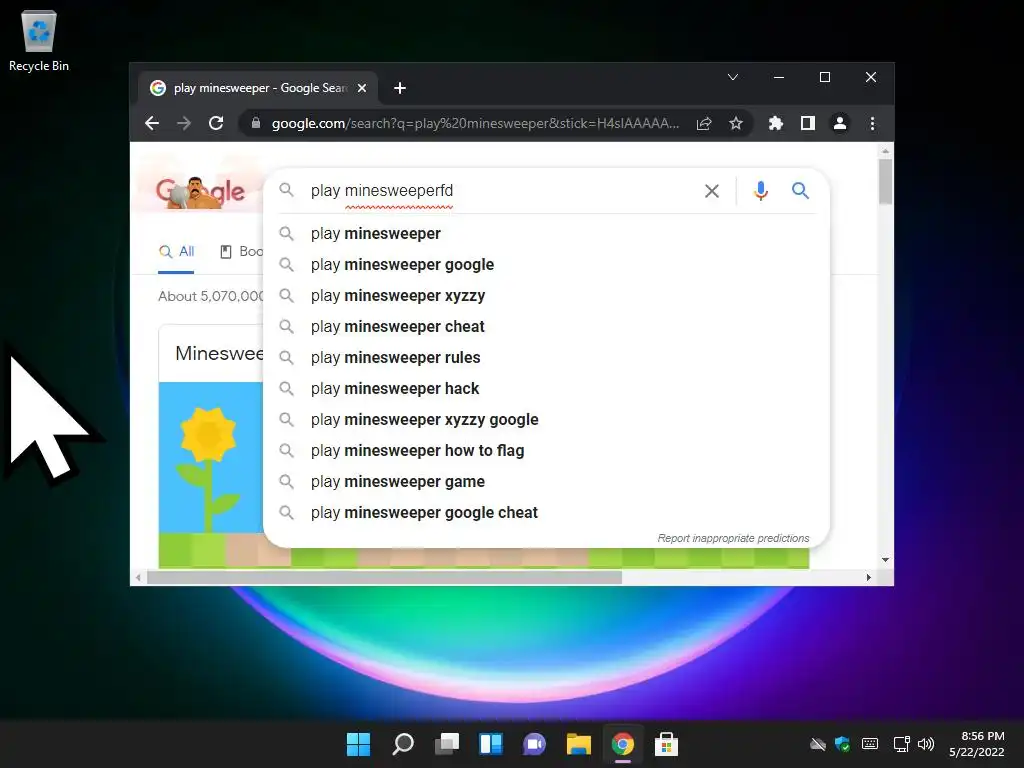
Task: Pick suggestion "play minesweeper google cheat"
Action: click(547, 513)
